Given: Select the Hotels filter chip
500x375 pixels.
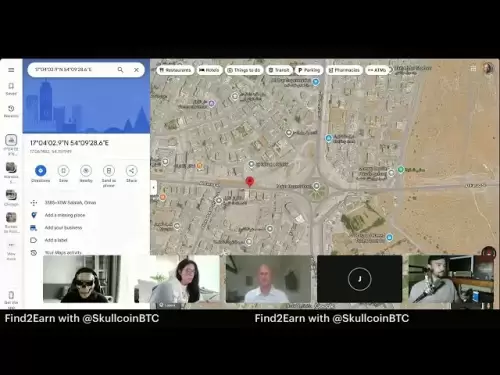Looking at the screenshot, I should coord(209,70).
